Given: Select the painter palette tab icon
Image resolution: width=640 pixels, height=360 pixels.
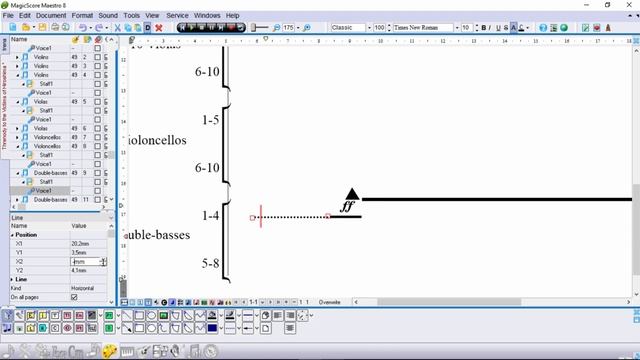Looking at the screenshot, I should pos(109,351).
